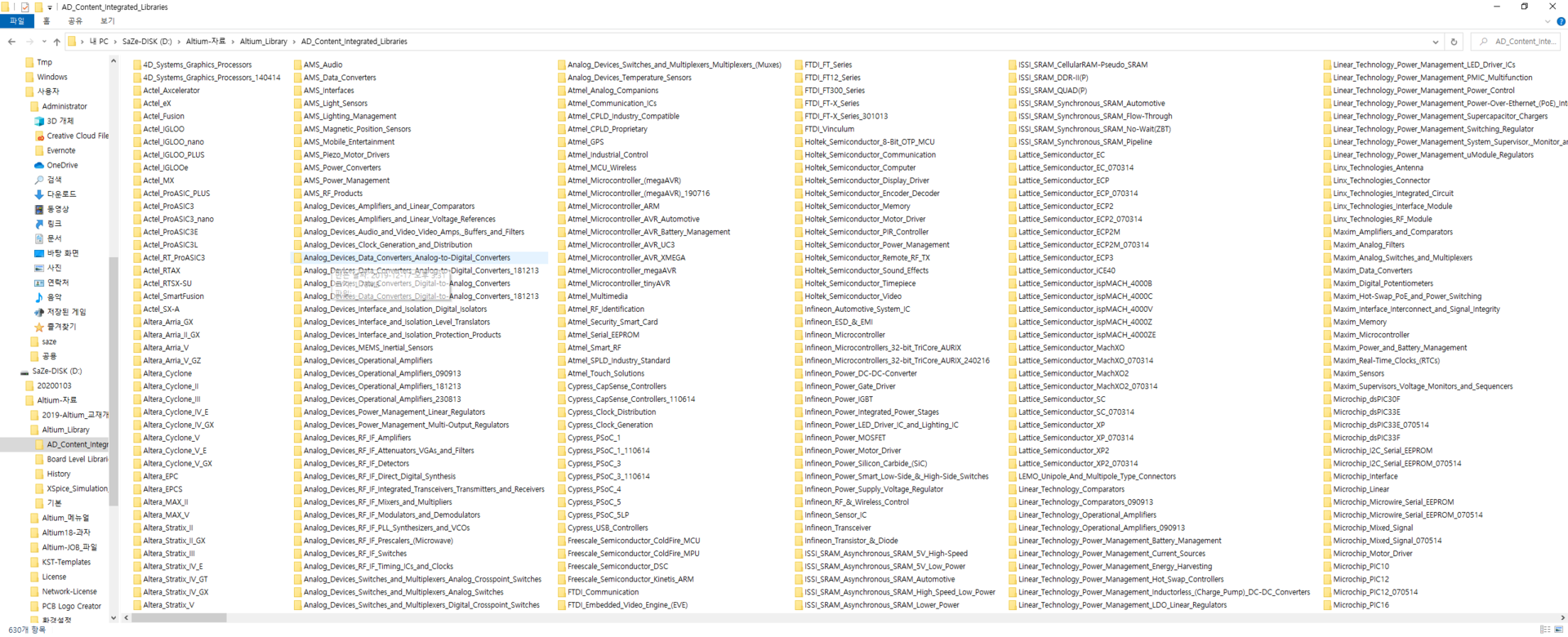This screenshot has height=637, width=1568.
Task: Select Evernote in the navigation pane
Action: (60, 150)
